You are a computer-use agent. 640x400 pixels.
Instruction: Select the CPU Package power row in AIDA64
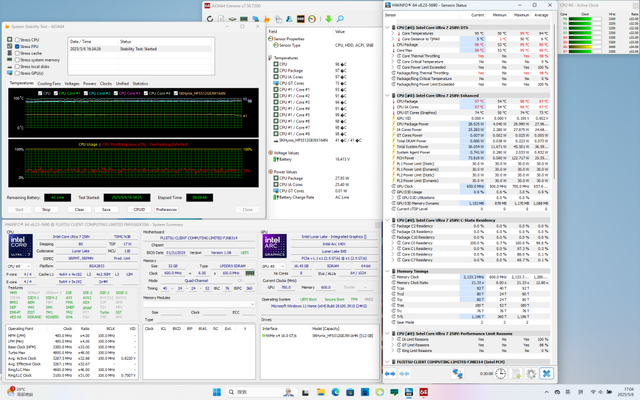point(324,178)
